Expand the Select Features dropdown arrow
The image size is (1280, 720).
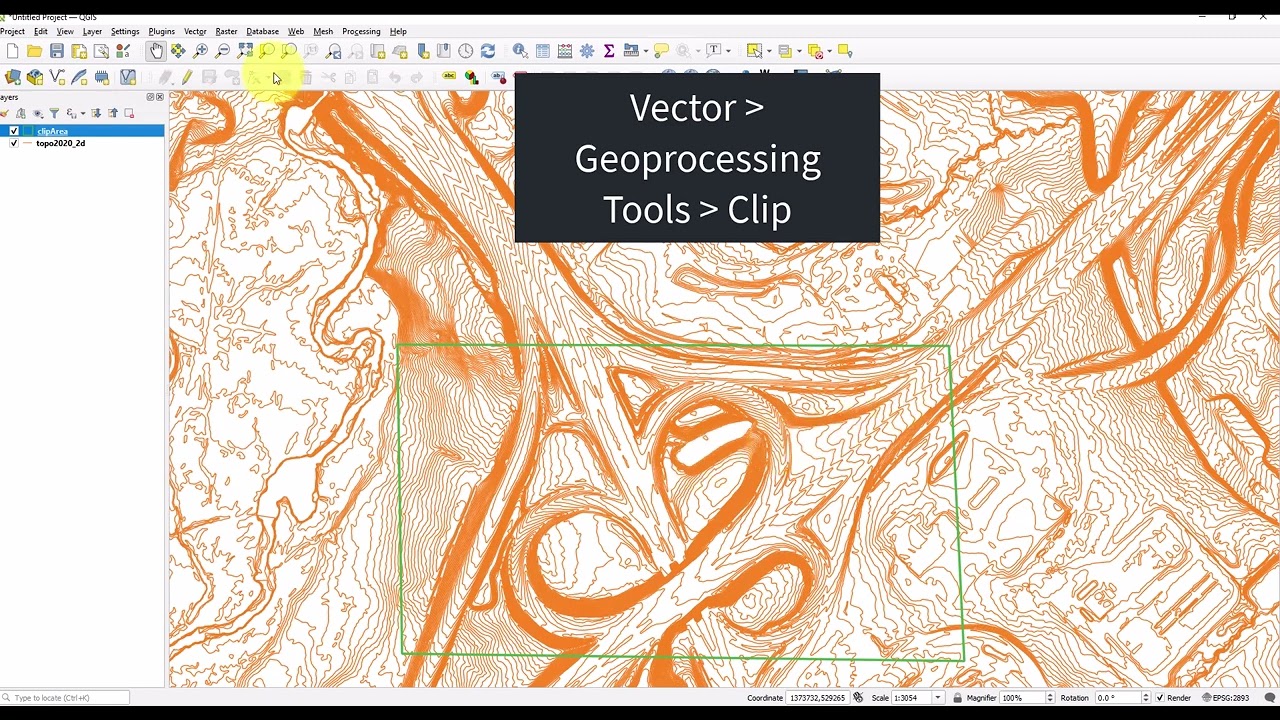[768, 51]
